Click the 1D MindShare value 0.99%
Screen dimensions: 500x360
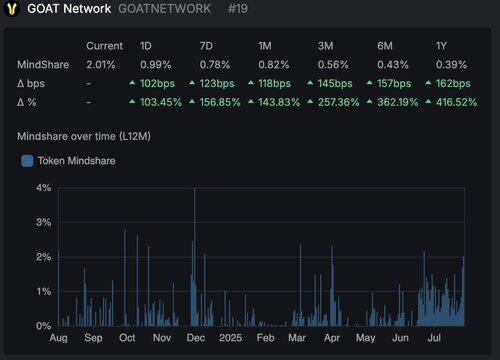(155, 64)
